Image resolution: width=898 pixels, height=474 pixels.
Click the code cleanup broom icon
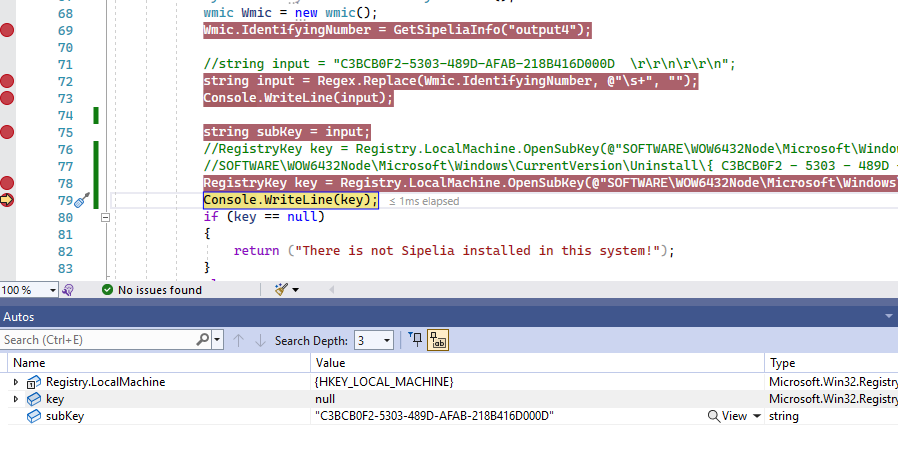pos(281,290)
